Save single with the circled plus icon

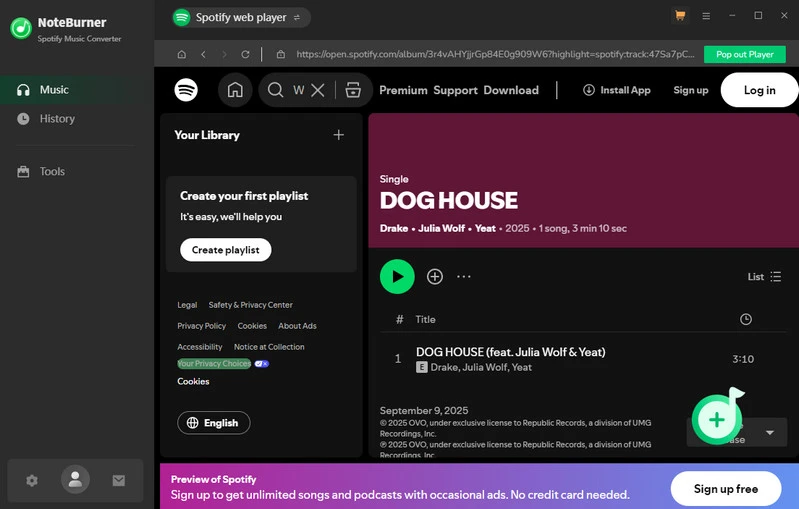click(435, 277)
